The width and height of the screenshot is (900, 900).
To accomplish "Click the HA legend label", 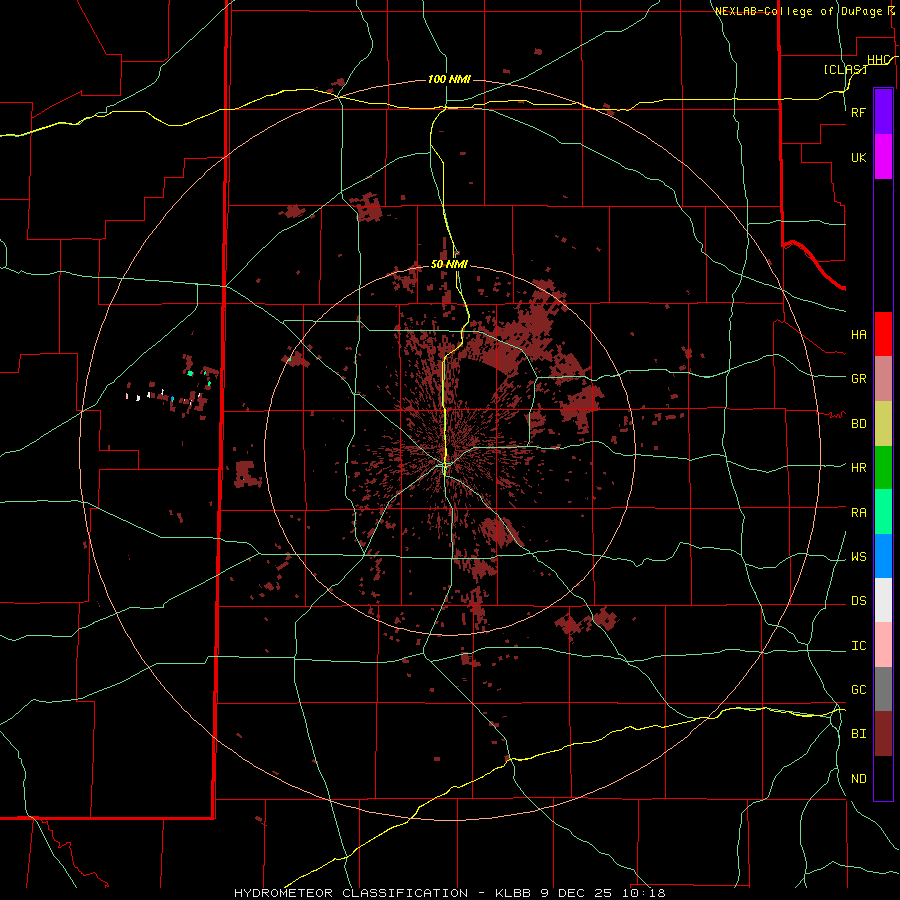I will click(859, 335).
